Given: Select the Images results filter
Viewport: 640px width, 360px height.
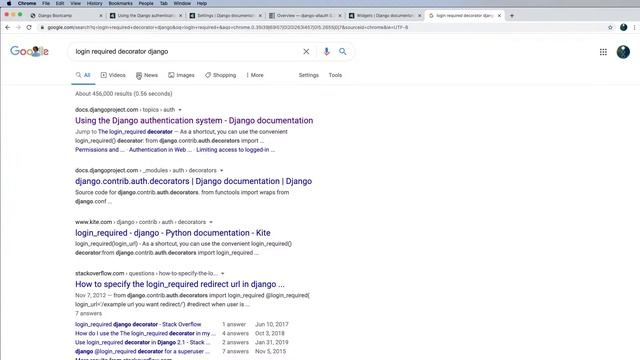Looking at the screenshot, I should coord(181,75).
